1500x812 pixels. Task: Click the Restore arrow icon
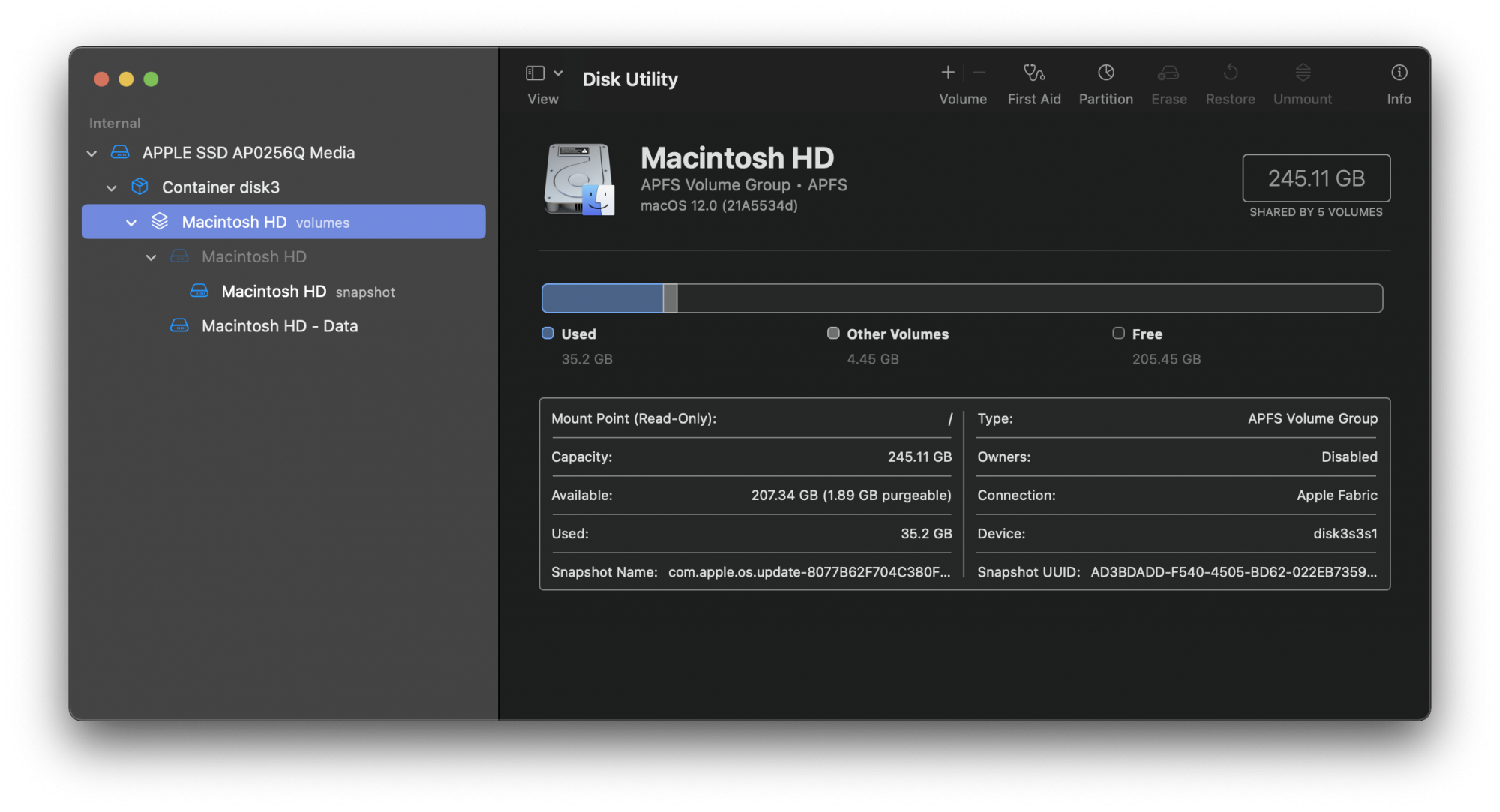(x=1231, y=72)
